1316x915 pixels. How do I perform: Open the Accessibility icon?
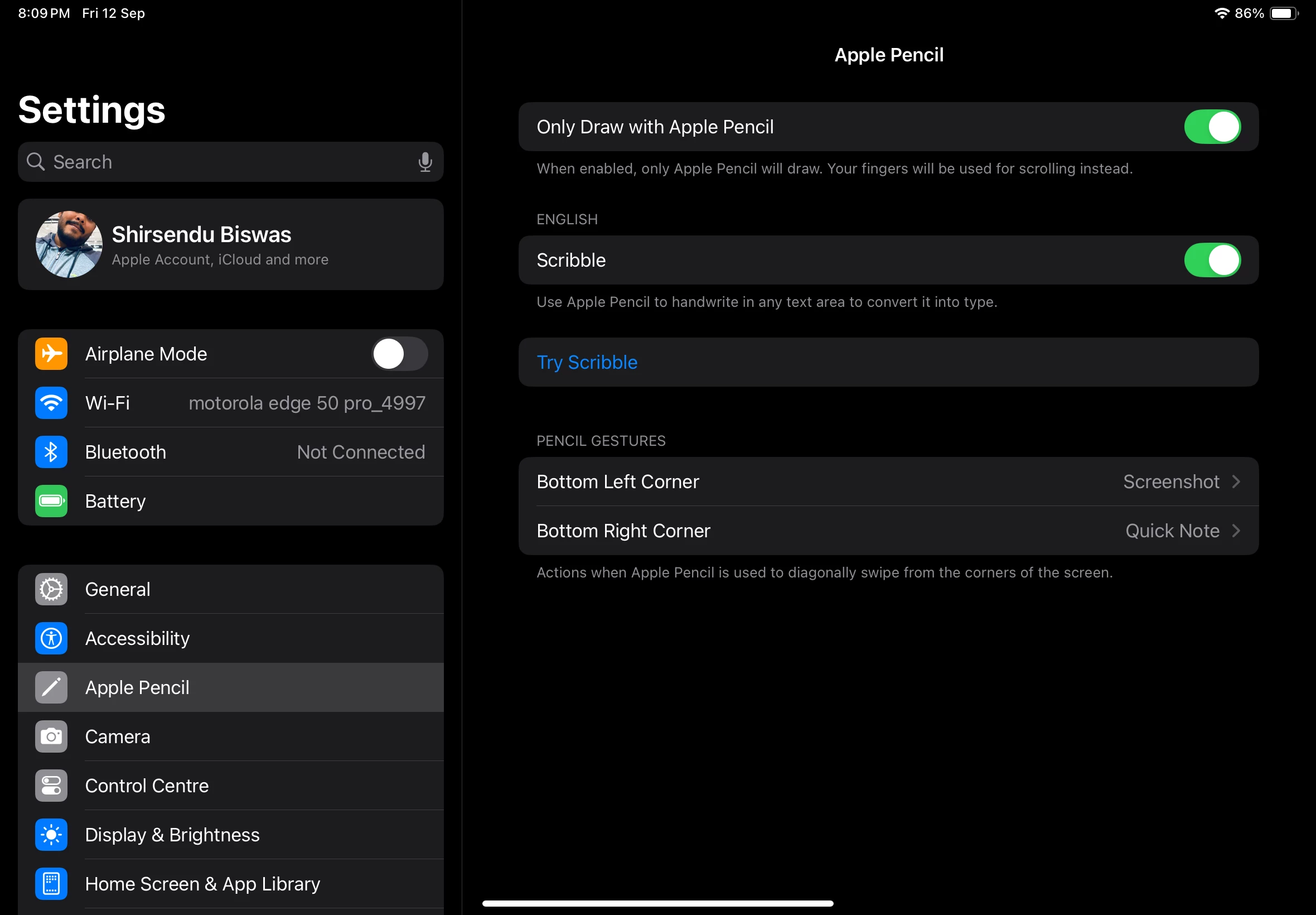click(x=51, y=638)
